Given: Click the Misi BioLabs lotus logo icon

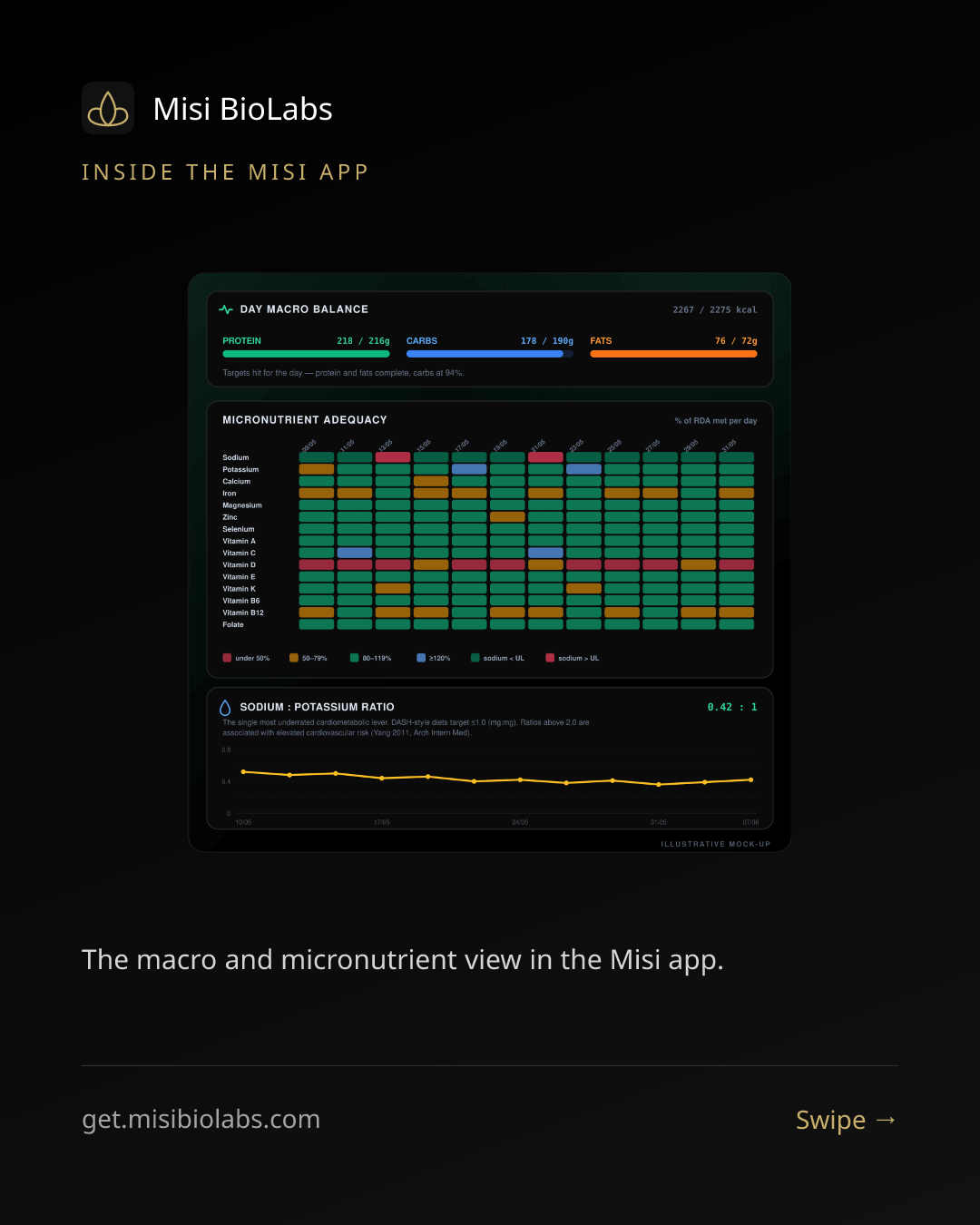Looking at the screenshot, I should [108, 109].
